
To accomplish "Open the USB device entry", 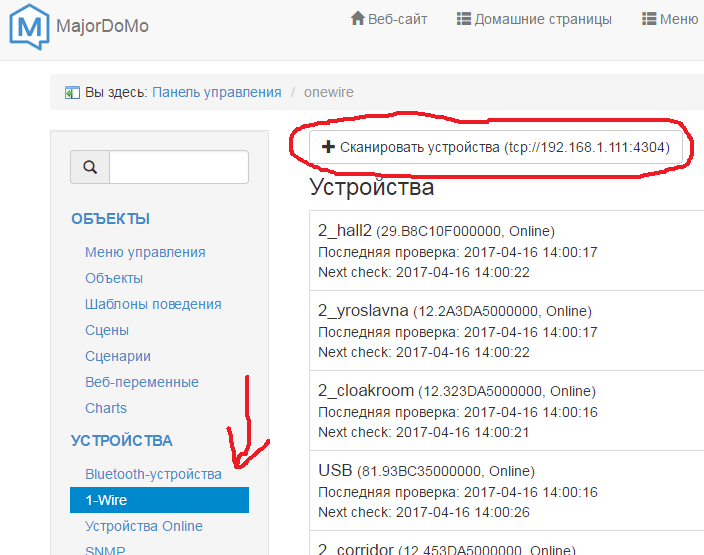I will pos(506,491).
